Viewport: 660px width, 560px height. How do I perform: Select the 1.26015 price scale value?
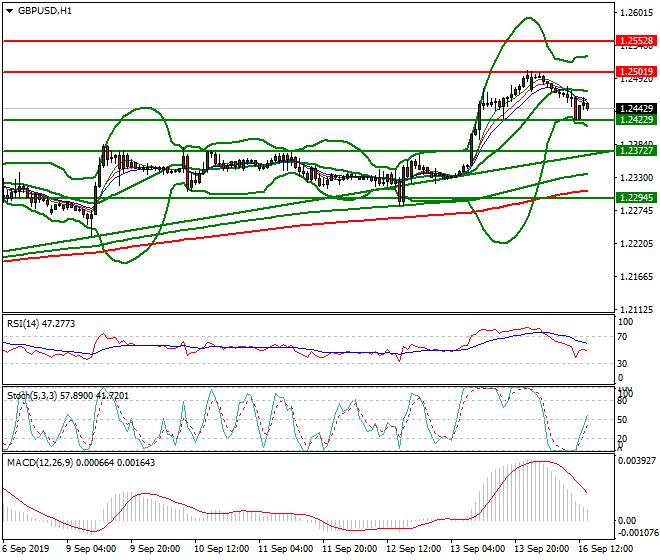[x=636, y=13]
